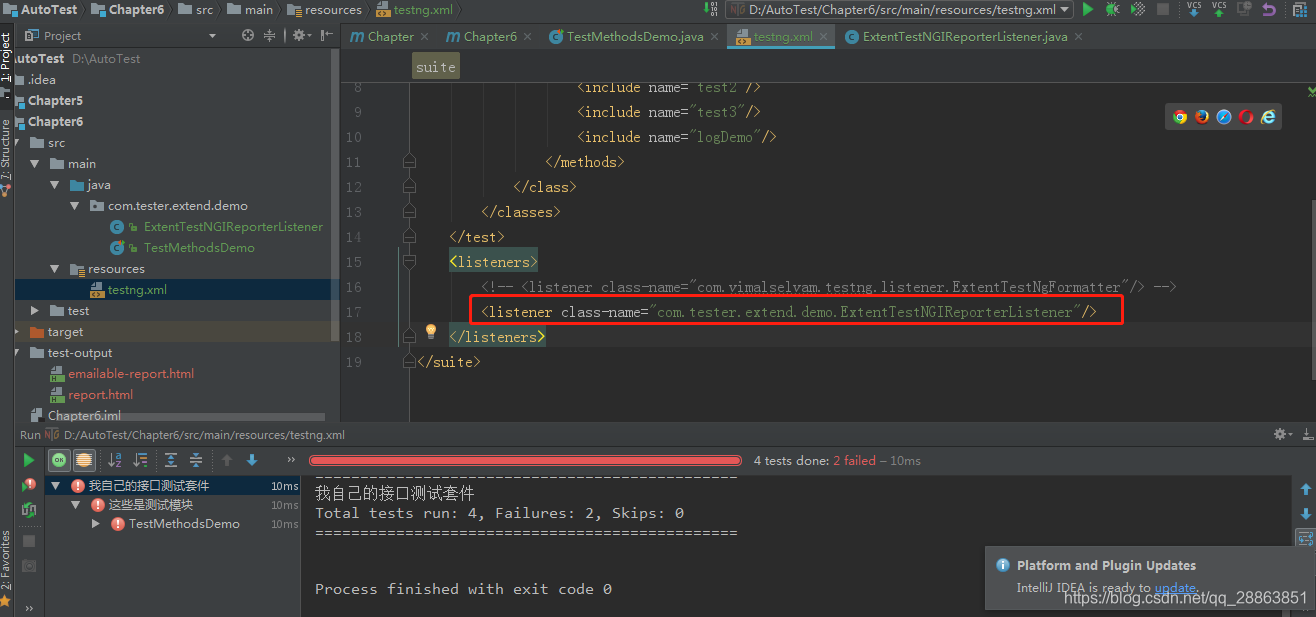Open the run configuration dropdown
The image size is (1316, 617).
tap(900, 10)
